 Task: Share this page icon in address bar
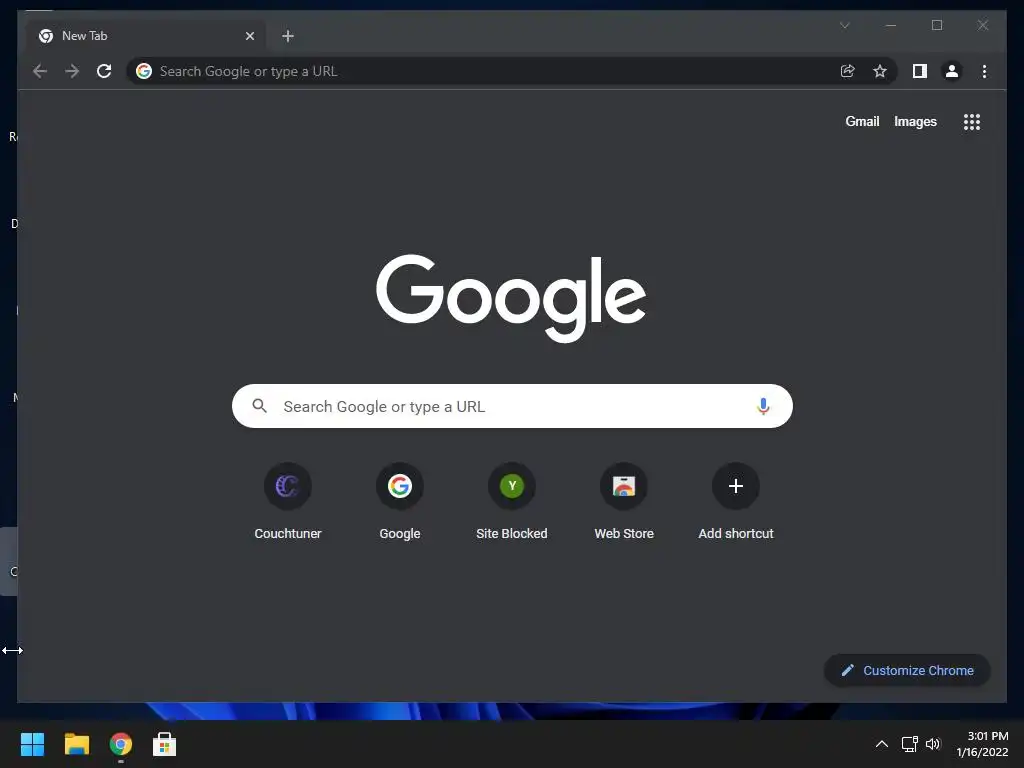click(848, 71)
